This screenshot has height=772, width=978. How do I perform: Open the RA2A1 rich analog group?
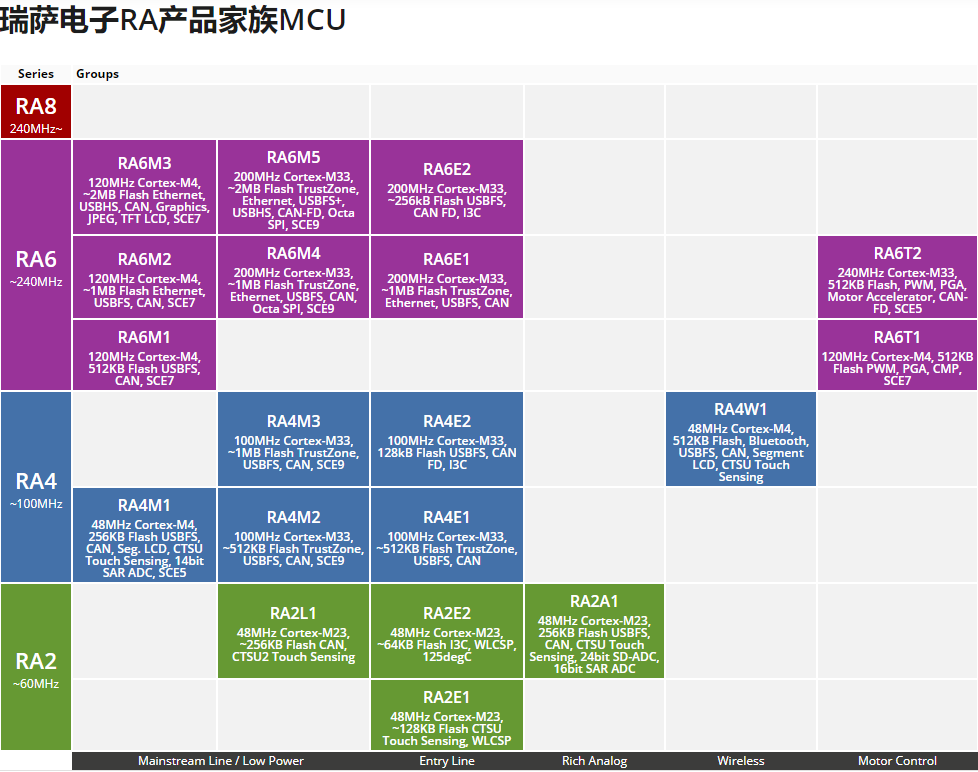pyautogui.click(x=594, y=631)
